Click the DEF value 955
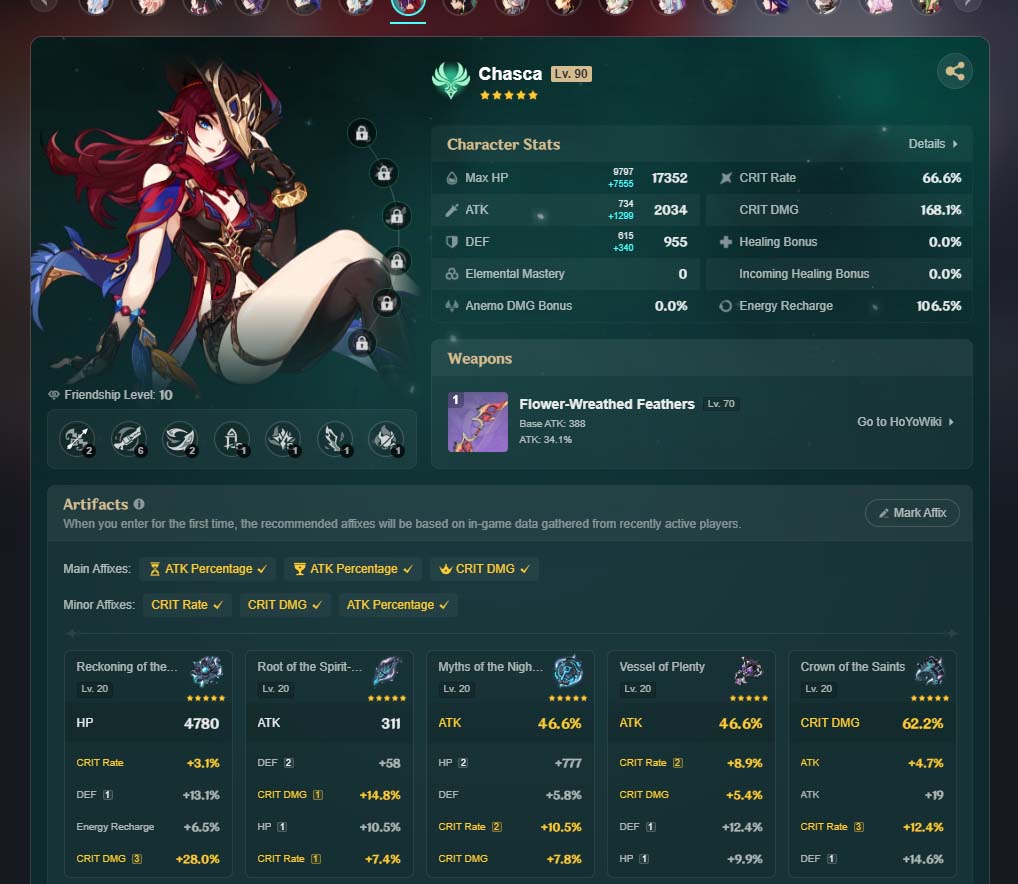Screen dimensions: 1018x884 [675, 241]
